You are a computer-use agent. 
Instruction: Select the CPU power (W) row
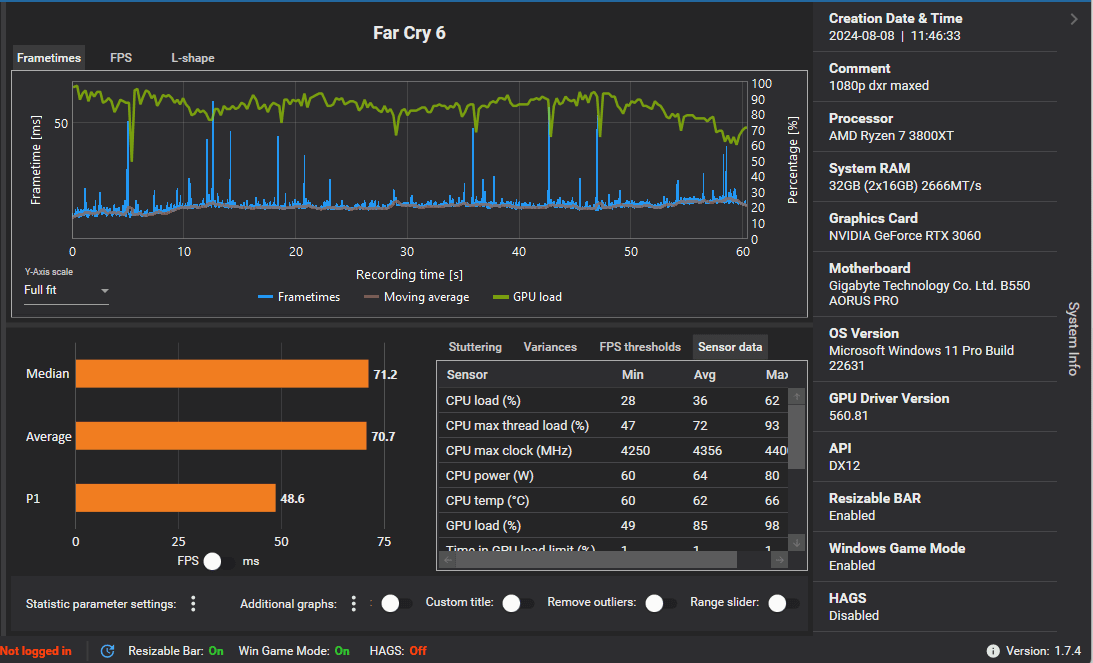613,475
